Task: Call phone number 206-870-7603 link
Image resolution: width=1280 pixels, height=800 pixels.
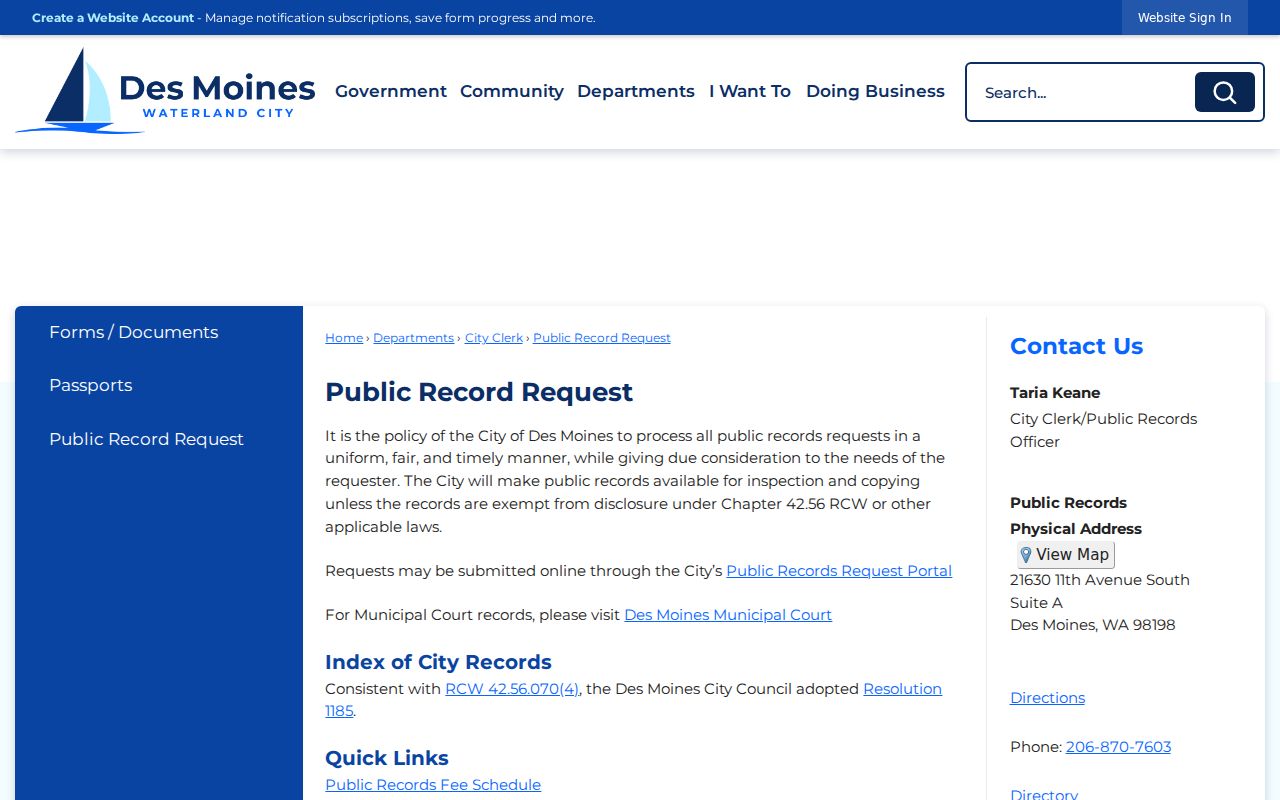Action: 1118,747
